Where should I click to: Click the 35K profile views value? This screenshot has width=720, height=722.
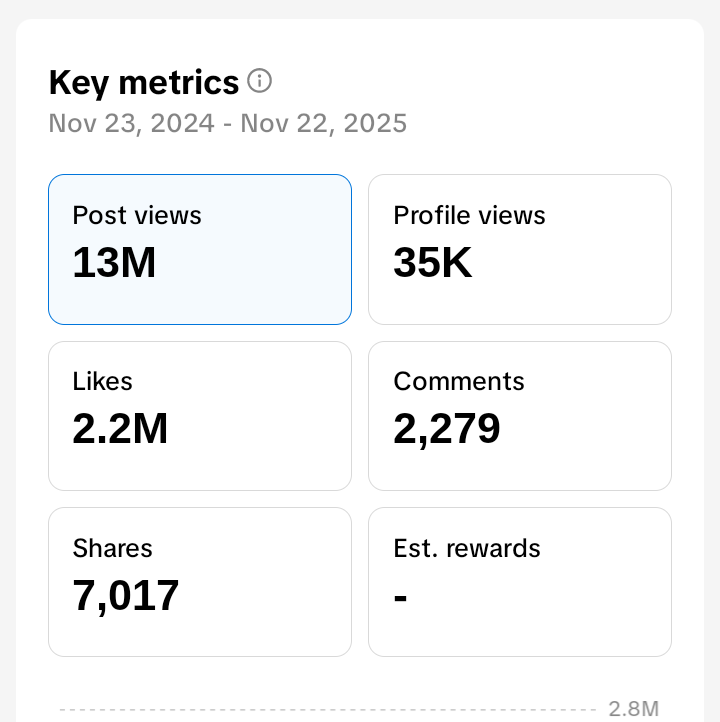[x=432, y=263]
